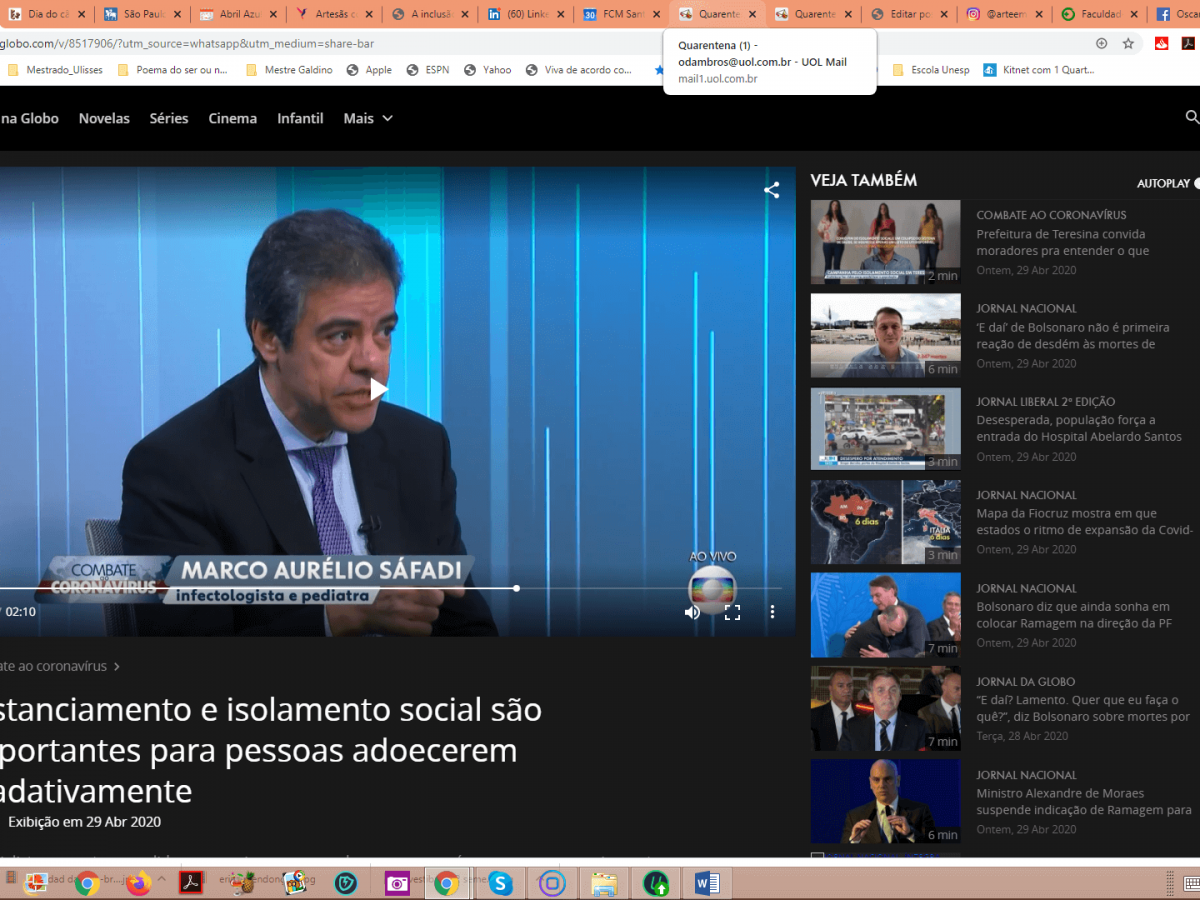Close the Dia do cli tab
This screenshot has height=900, width=1200.
click(81, 15)
